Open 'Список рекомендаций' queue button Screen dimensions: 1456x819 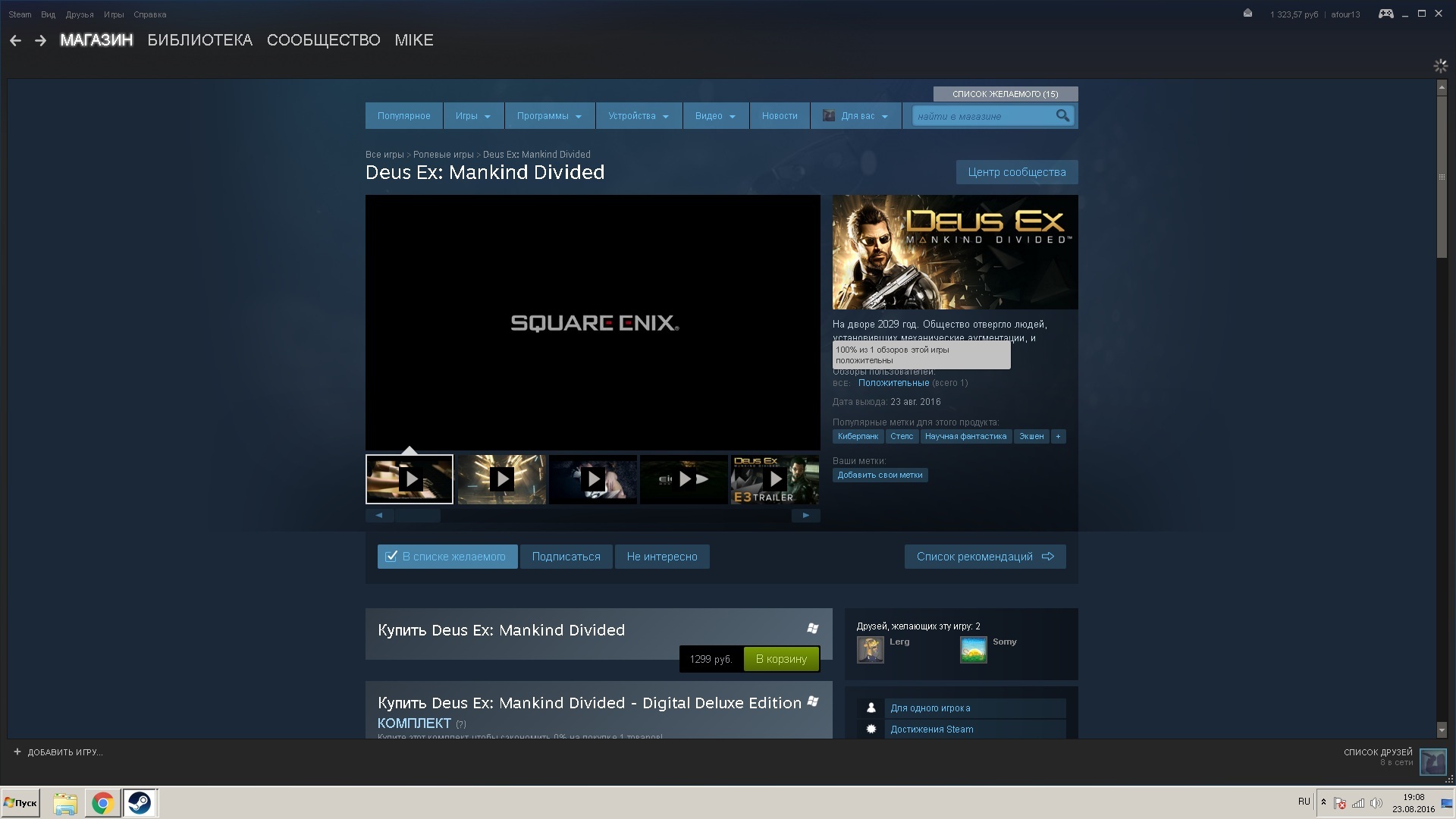click(985, 557)
